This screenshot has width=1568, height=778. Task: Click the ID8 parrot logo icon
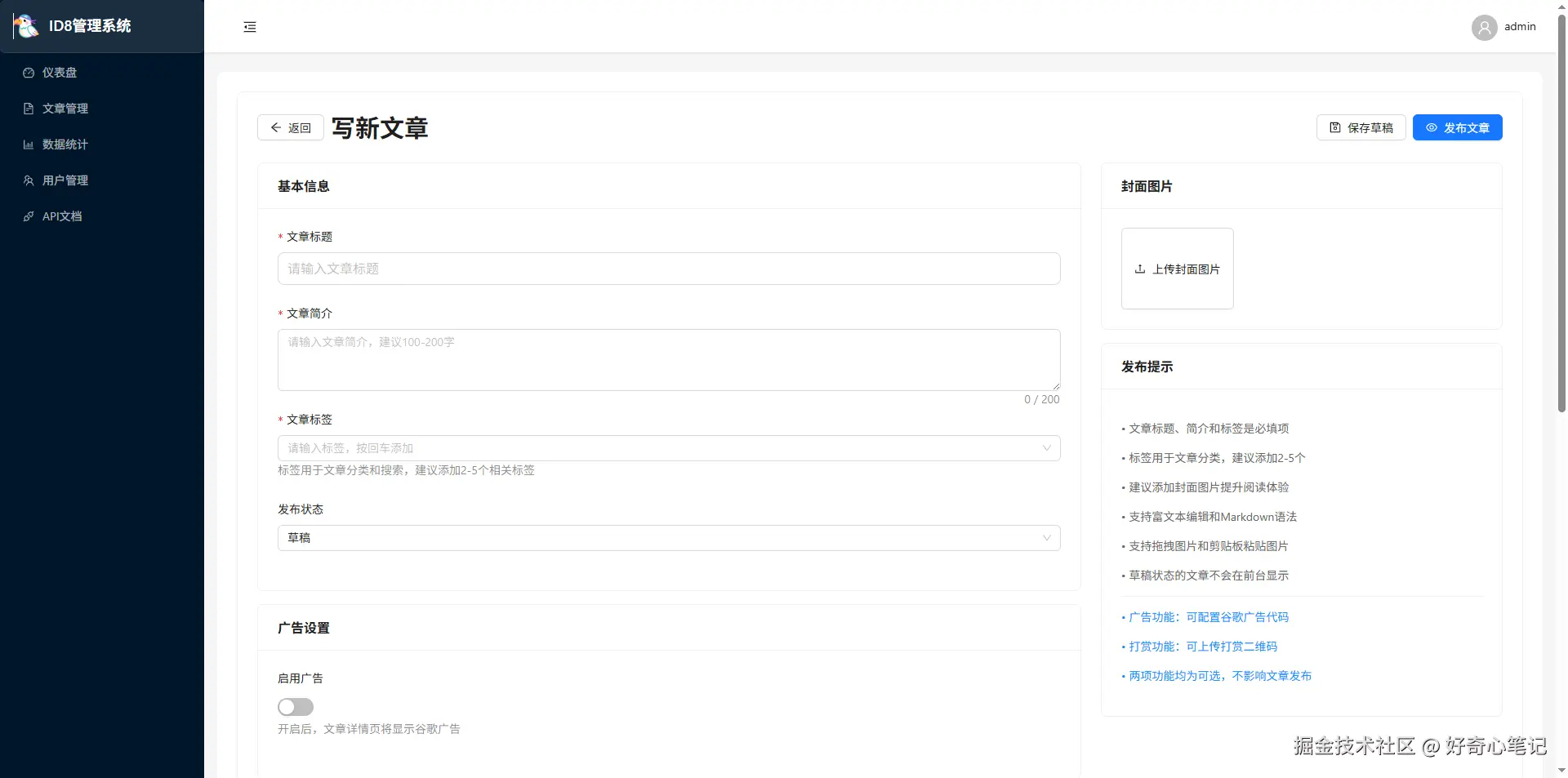pyautogui.click(x=26, y=26)
